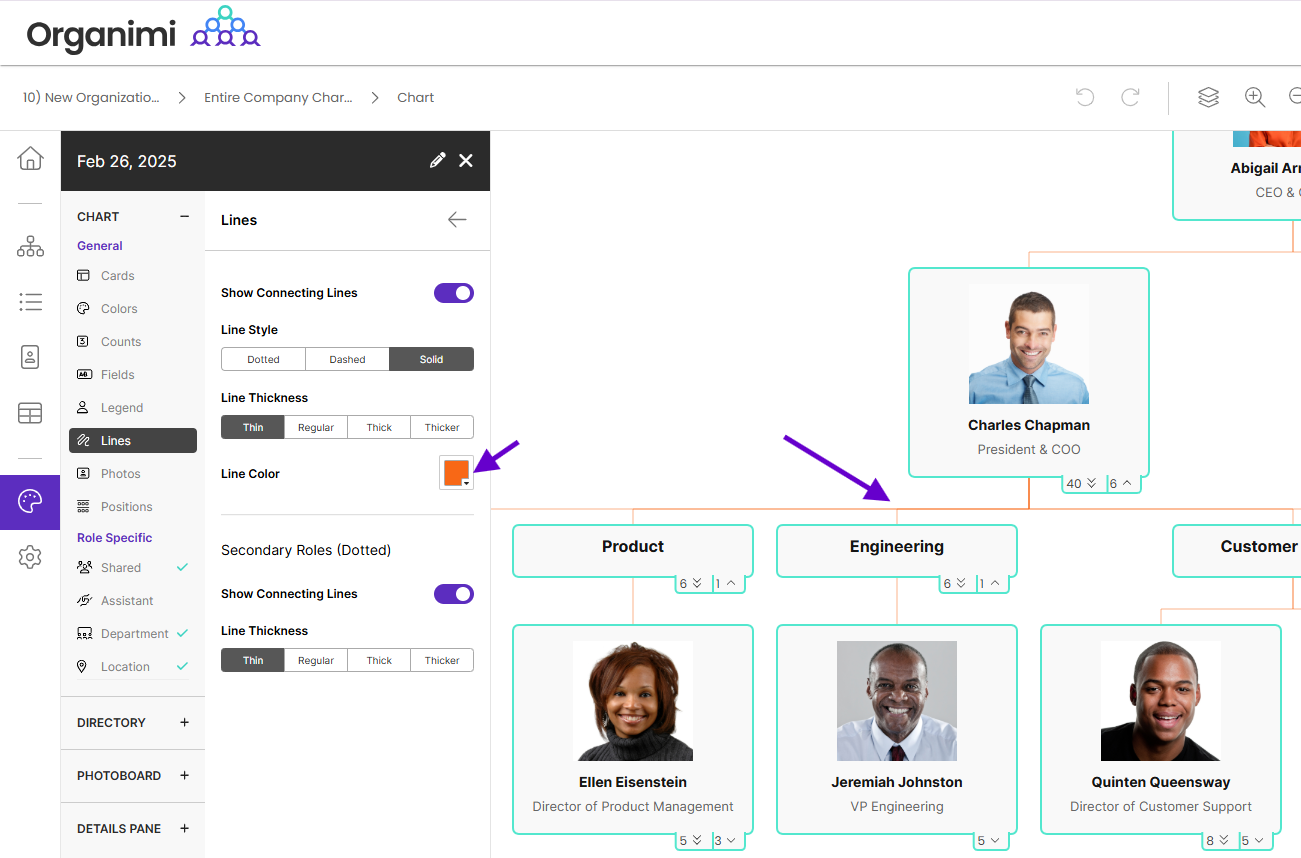Disable secondary roles Show Connecting Lines switch

click(x=453, y=594)
